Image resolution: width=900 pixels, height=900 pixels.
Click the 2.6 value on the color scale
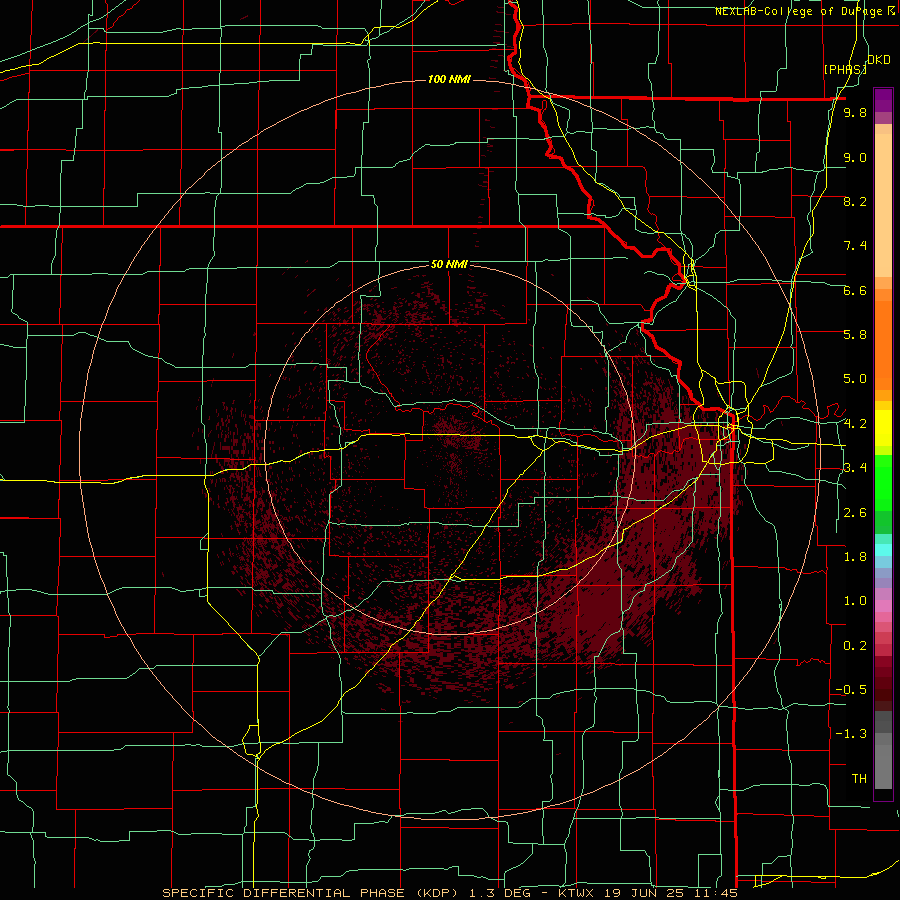pyautogui.click(x=855, y=513)
